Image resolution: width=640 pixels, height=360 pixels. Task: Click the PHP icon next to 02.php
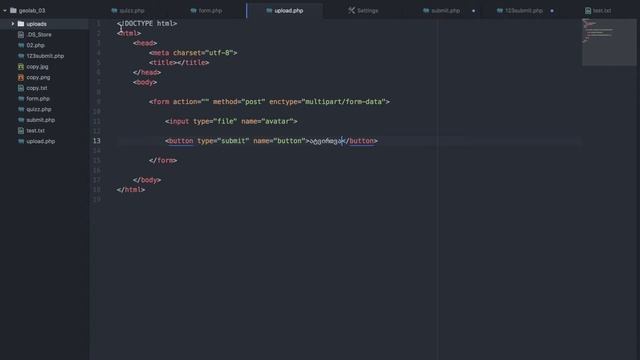coord(21,45)
